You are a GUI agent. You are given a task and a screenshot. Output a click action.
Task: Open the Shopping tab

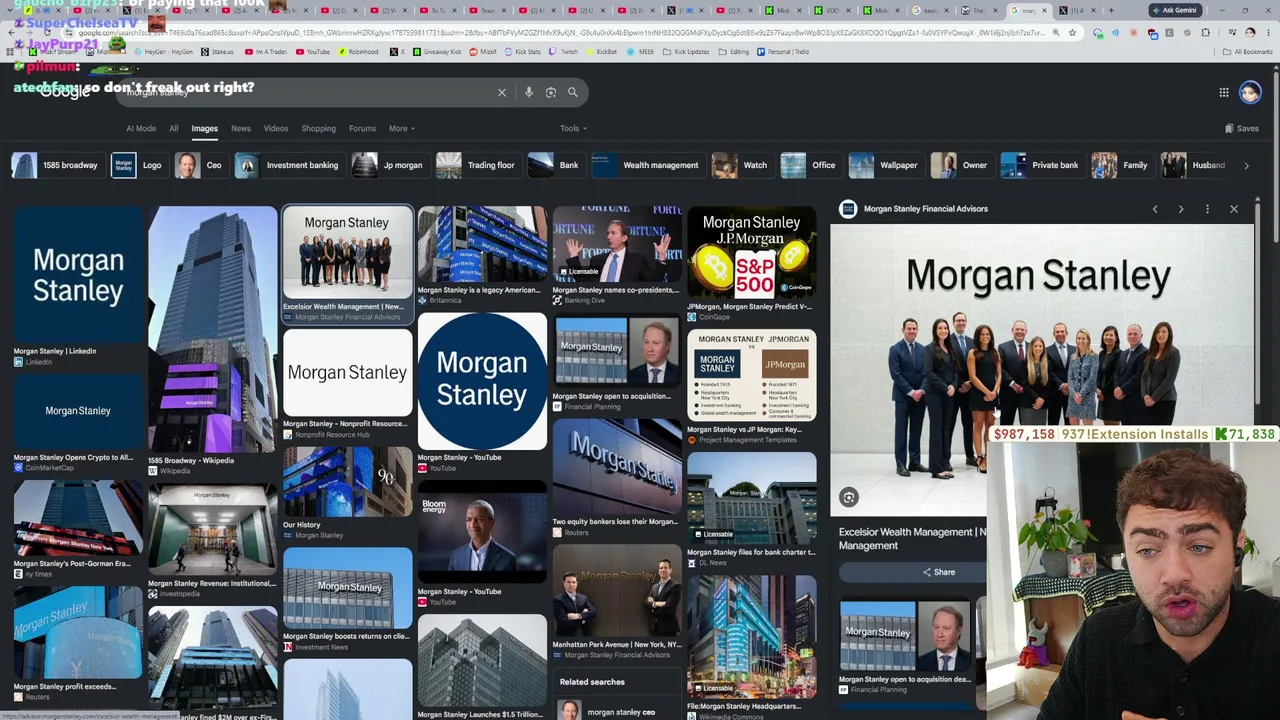pyautogui.click(x=319, y=128)
